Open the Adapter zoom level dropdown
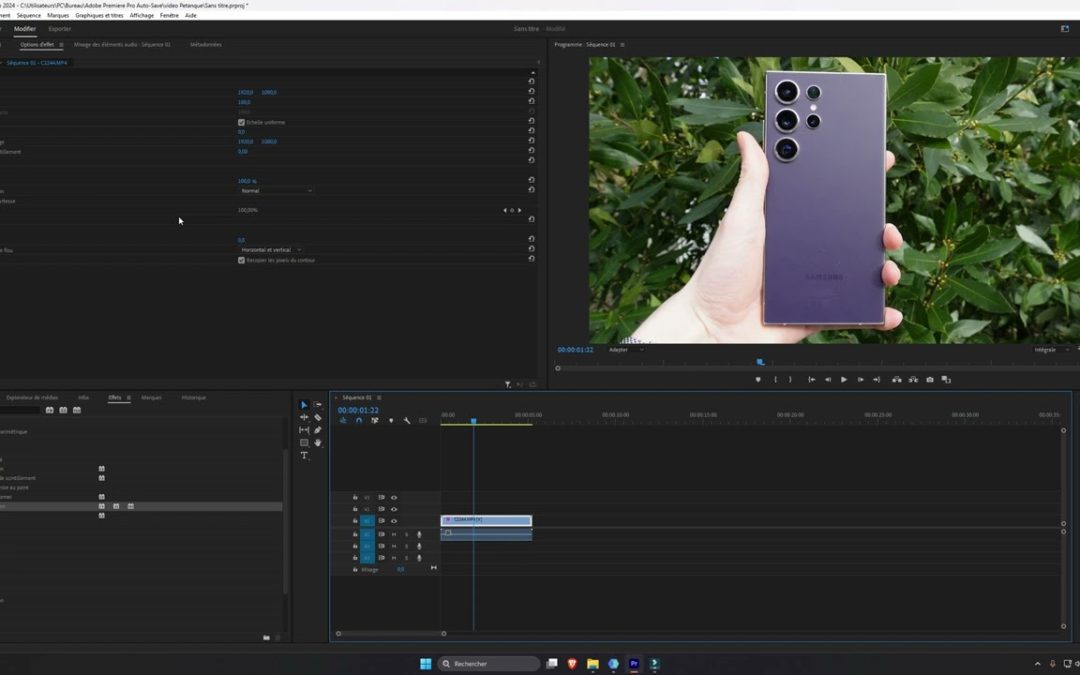This screenshot has width=1080, height=675. coord(625,350)
